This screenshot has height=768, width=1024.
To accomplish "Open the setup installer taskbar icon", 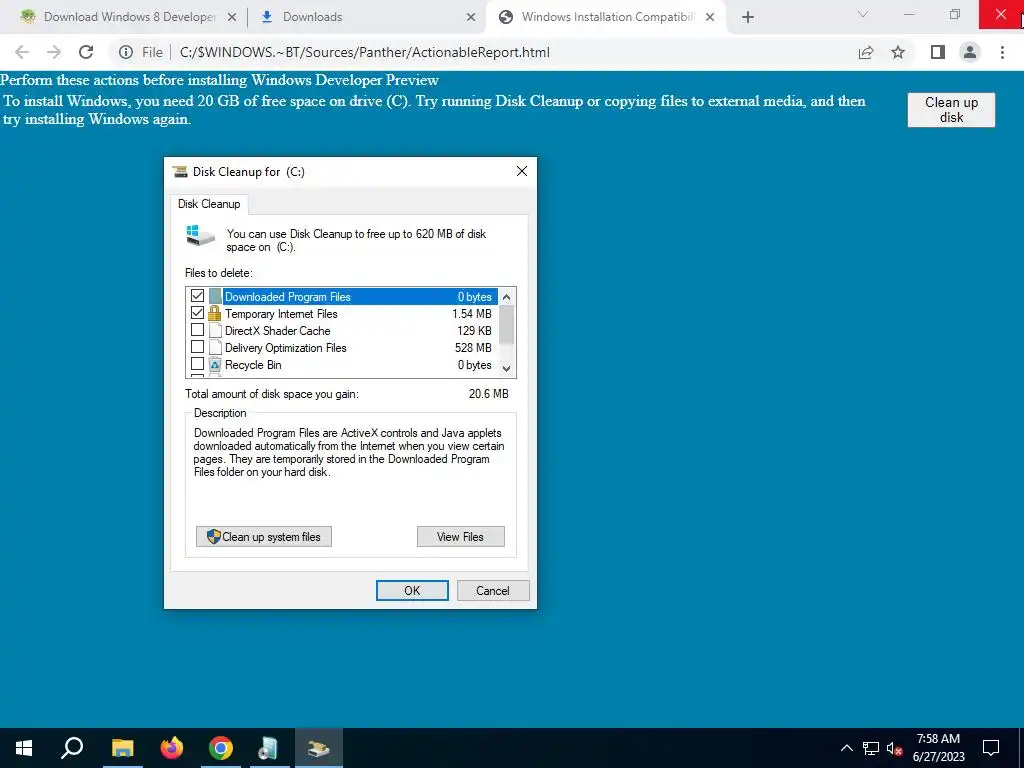I will 268,748.
